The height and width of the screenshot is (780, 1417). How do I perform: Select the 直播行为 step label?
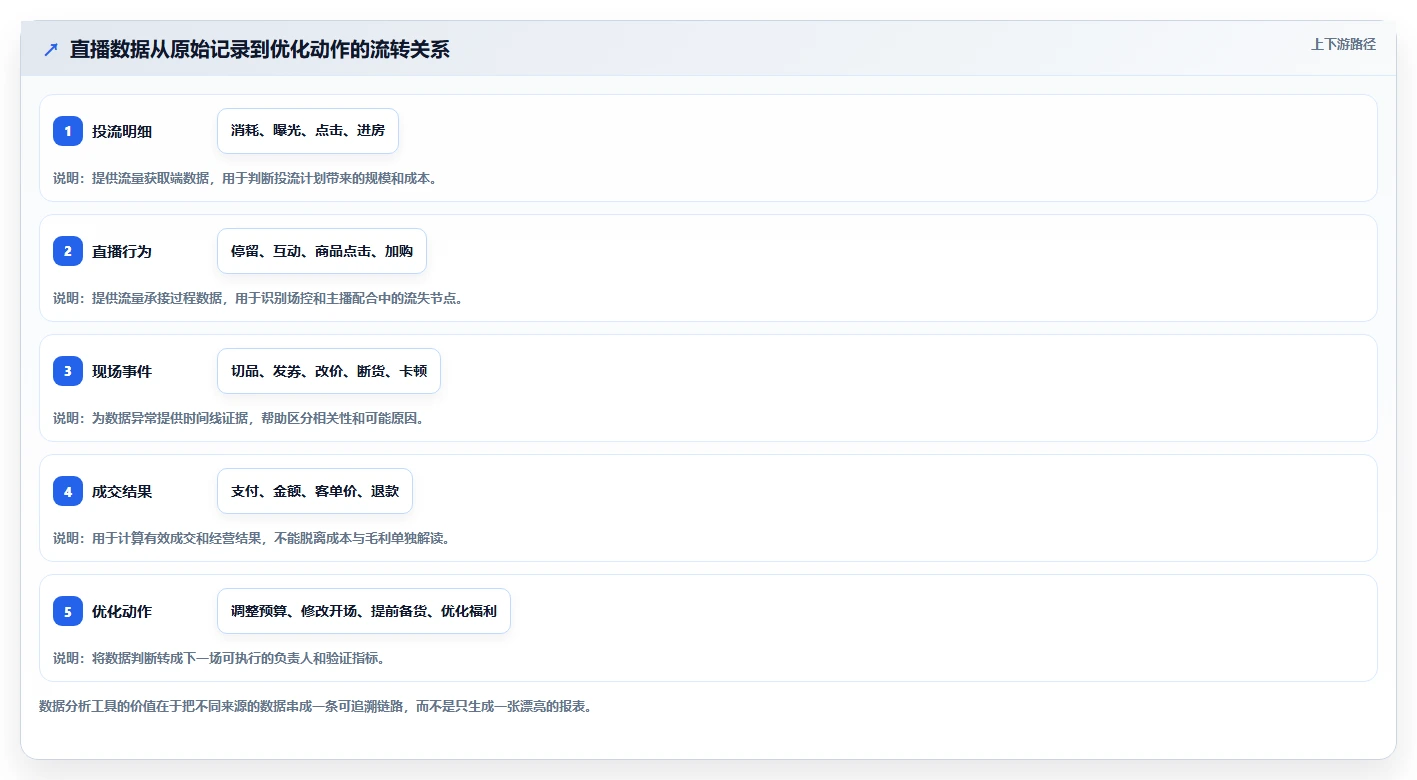[122, 251]
